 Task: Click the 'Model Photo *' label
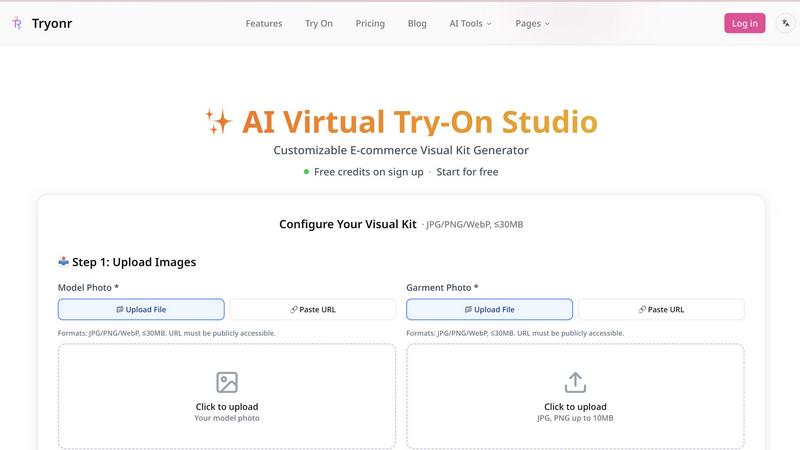(x=88, y=287)
